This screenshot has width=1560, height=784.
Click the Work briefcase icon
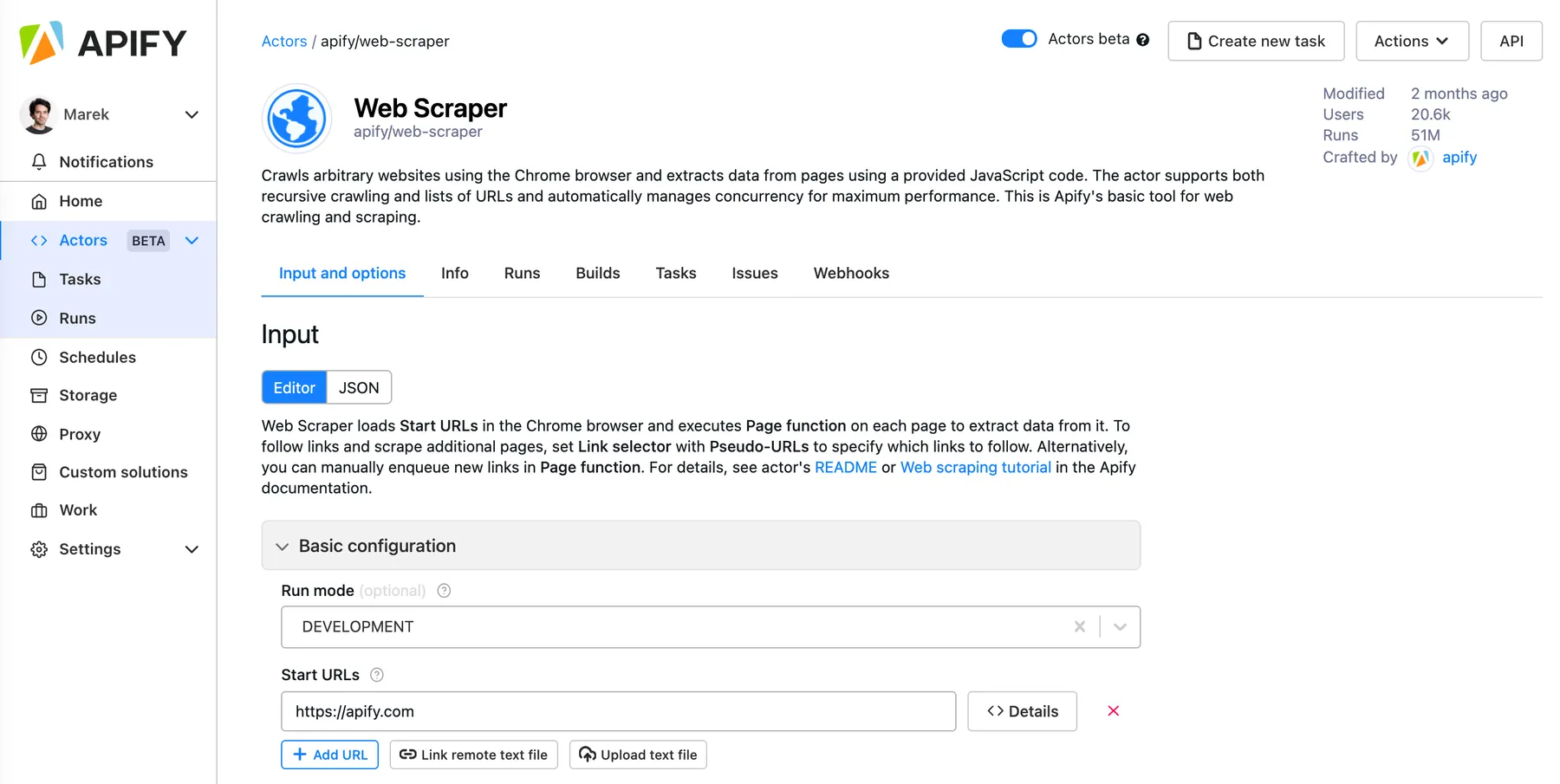click(x=39, y=510)
